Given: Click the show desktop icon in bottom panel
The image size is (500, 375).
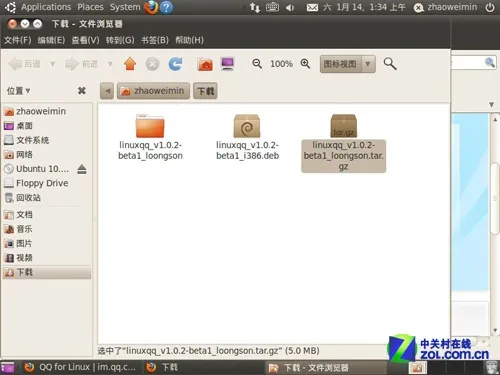Looking at the screenshot, I should coord(8,367).
